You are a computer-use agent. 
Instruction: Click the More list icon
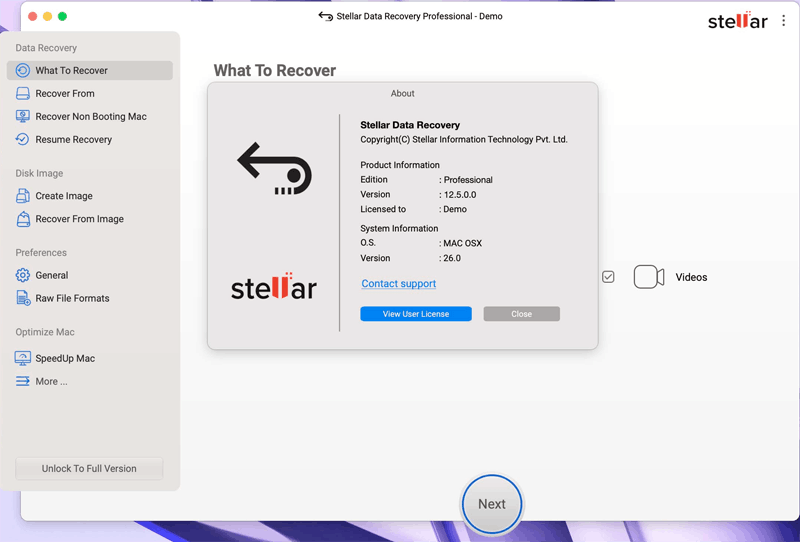point(22,381)
